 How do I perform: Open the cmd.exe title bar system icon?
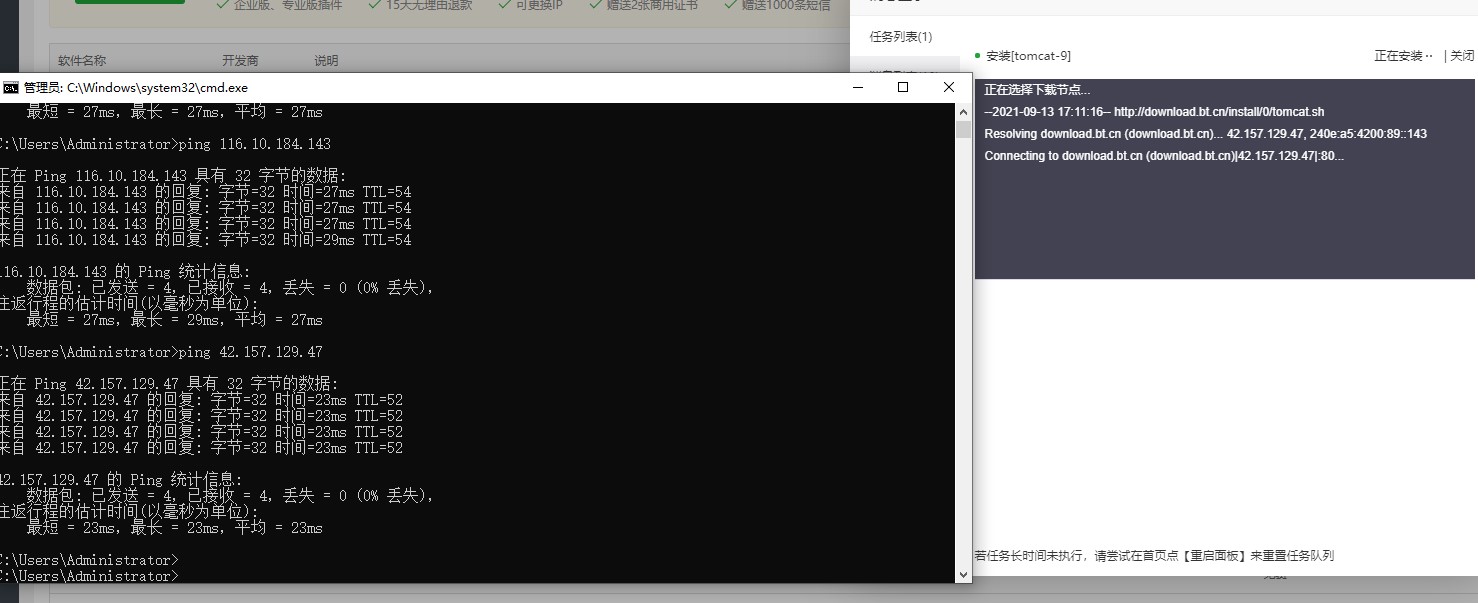(x=11, y=87)
